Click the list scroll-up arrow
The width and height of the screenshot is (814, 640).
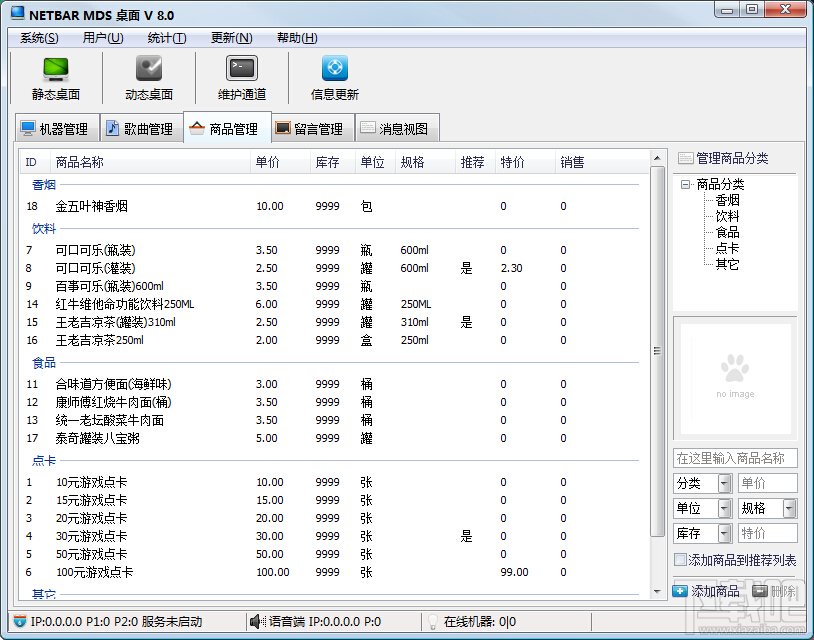[657, 158]
